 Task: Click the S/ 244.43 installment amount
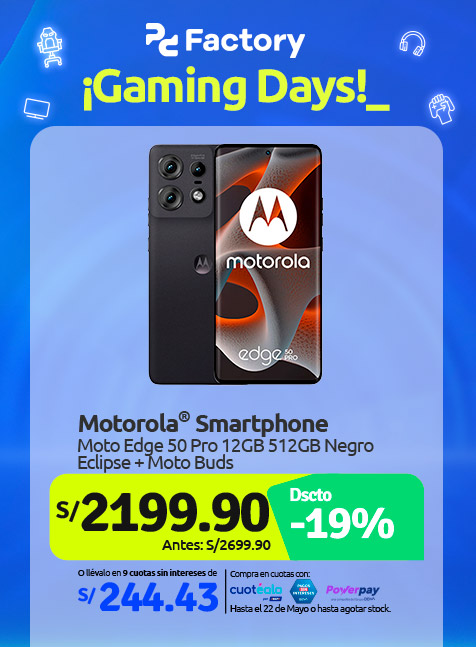[x=148, y=597]
